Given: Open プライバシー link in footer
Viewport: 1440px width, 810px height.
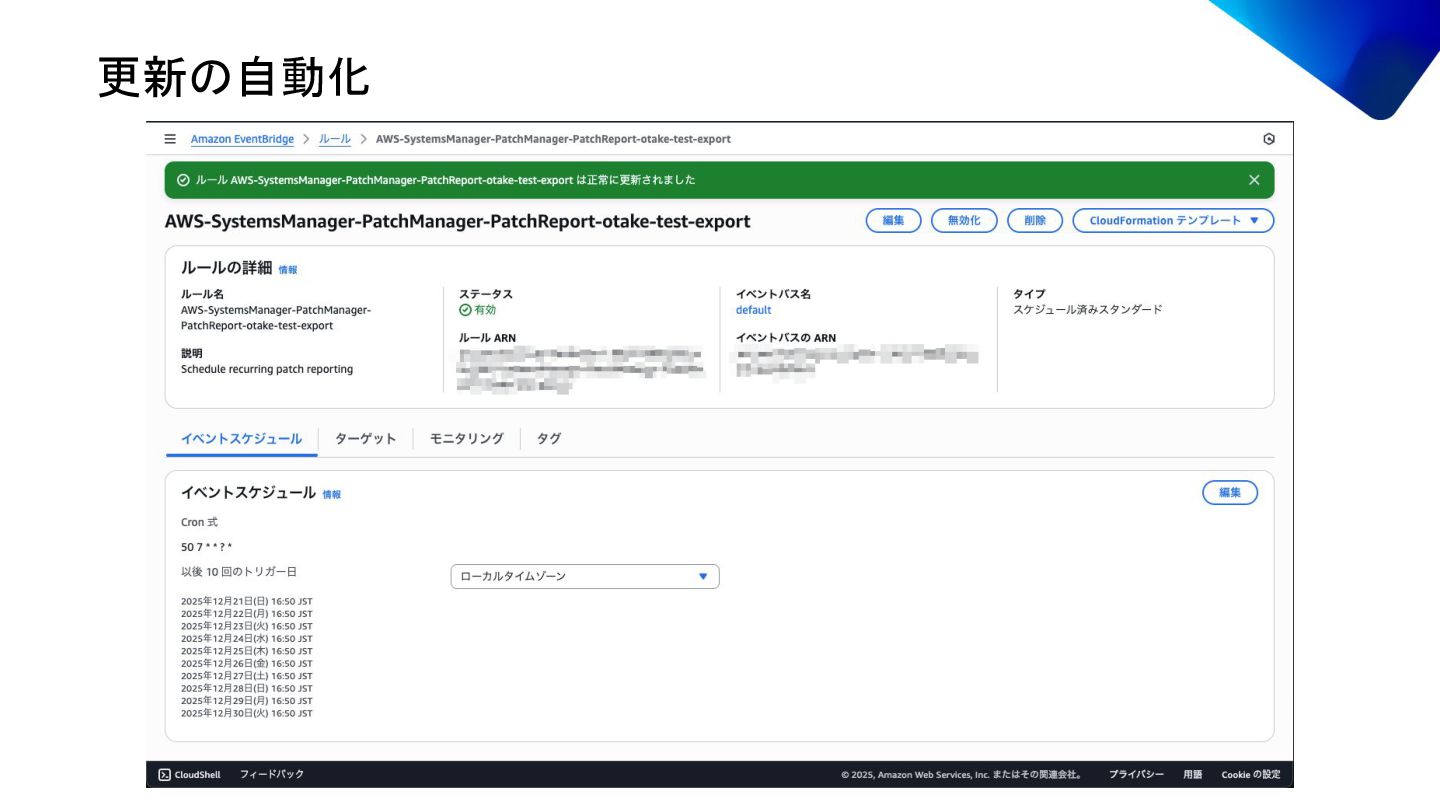Looking at the screenshot, I should [1136, 775].
